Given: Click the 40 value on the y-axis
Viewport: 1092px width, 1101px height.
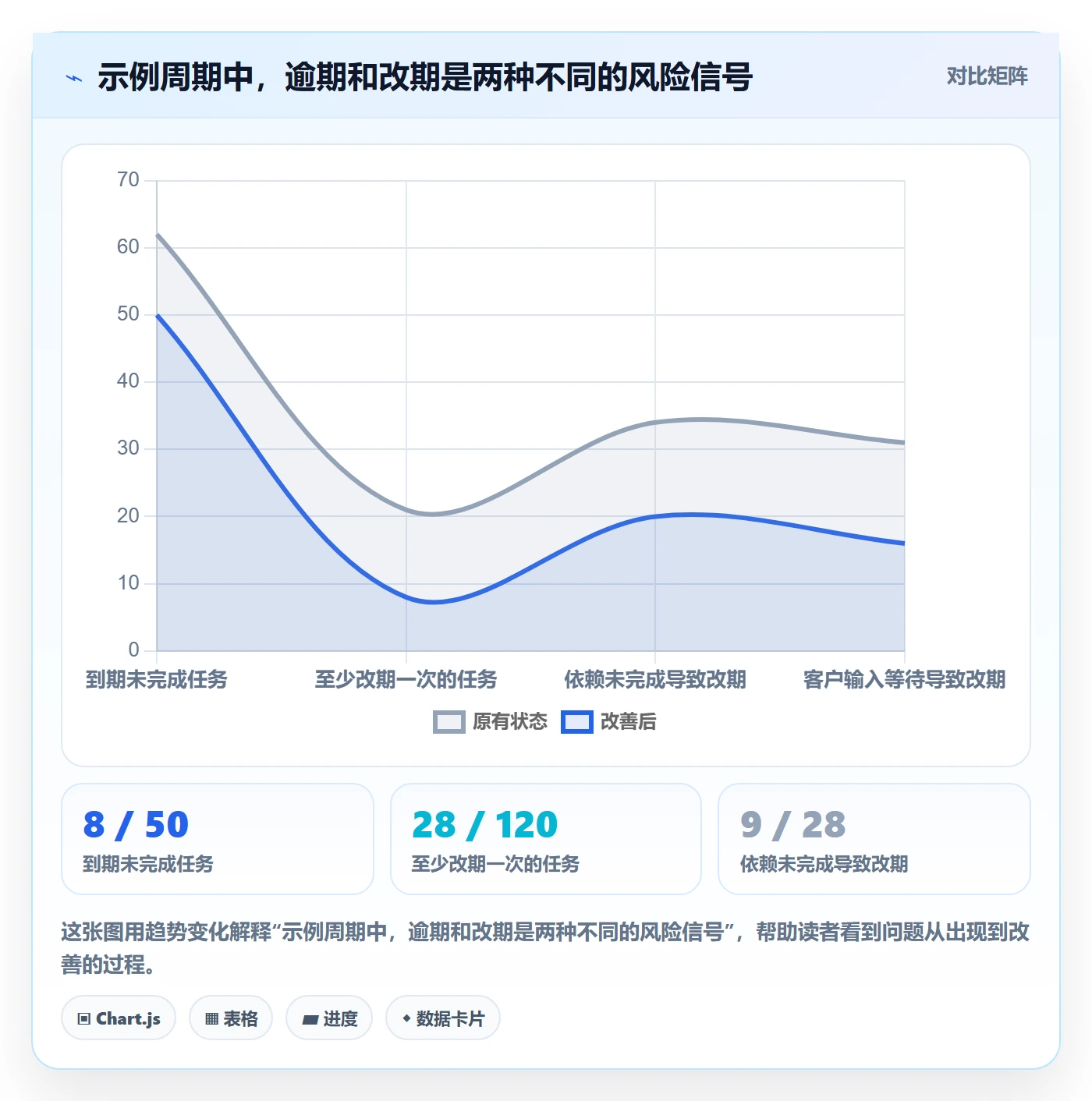Looking at the screenshot, I should click(128, 381).
